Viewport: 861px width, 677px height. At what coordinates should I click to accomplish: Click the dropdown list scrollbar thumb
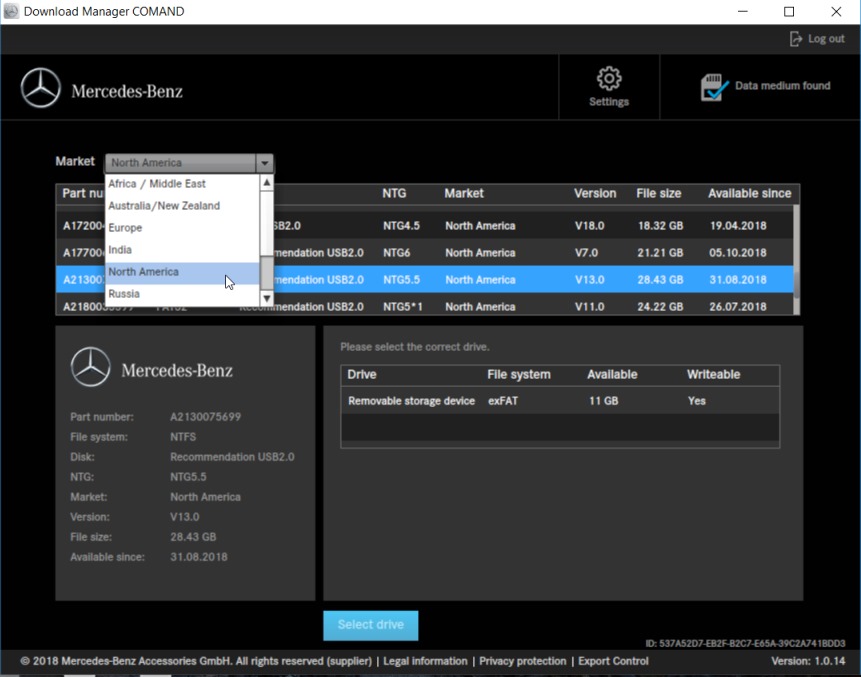pyautogui.click(x=266, y=273)
